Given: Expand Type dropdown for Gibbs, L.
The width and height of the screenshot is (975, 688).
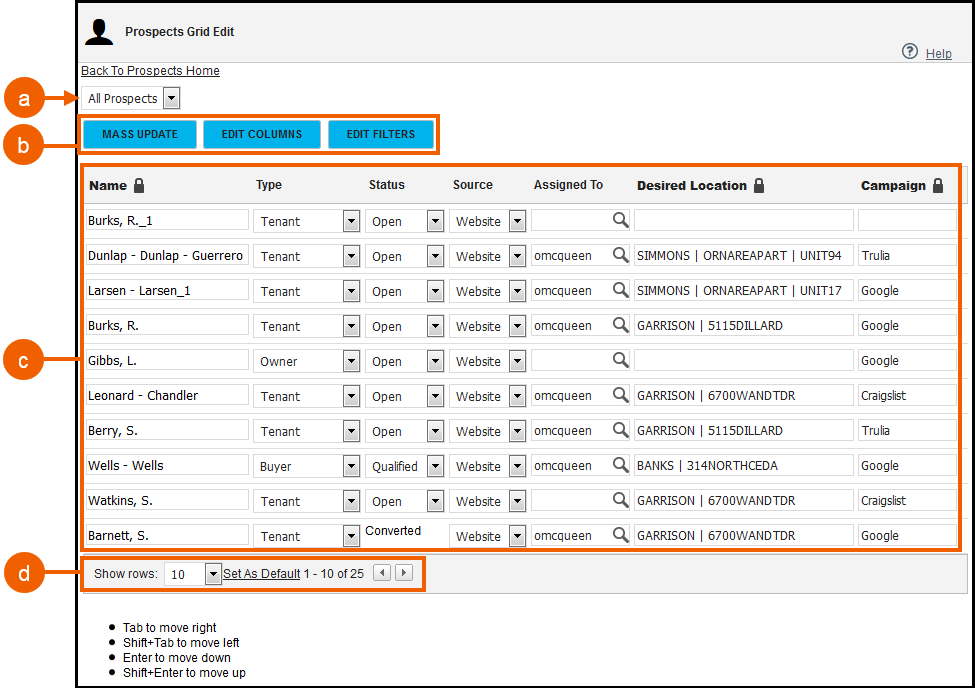Looking at the screenshot, I should click(351, 361).
